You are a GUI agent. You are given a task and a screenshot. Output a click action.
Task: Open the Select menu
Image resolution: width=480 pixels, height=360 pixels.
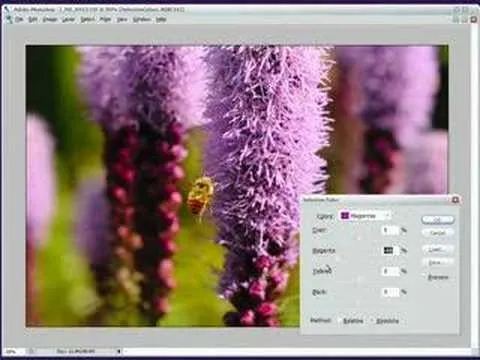(x=87, y=20)
